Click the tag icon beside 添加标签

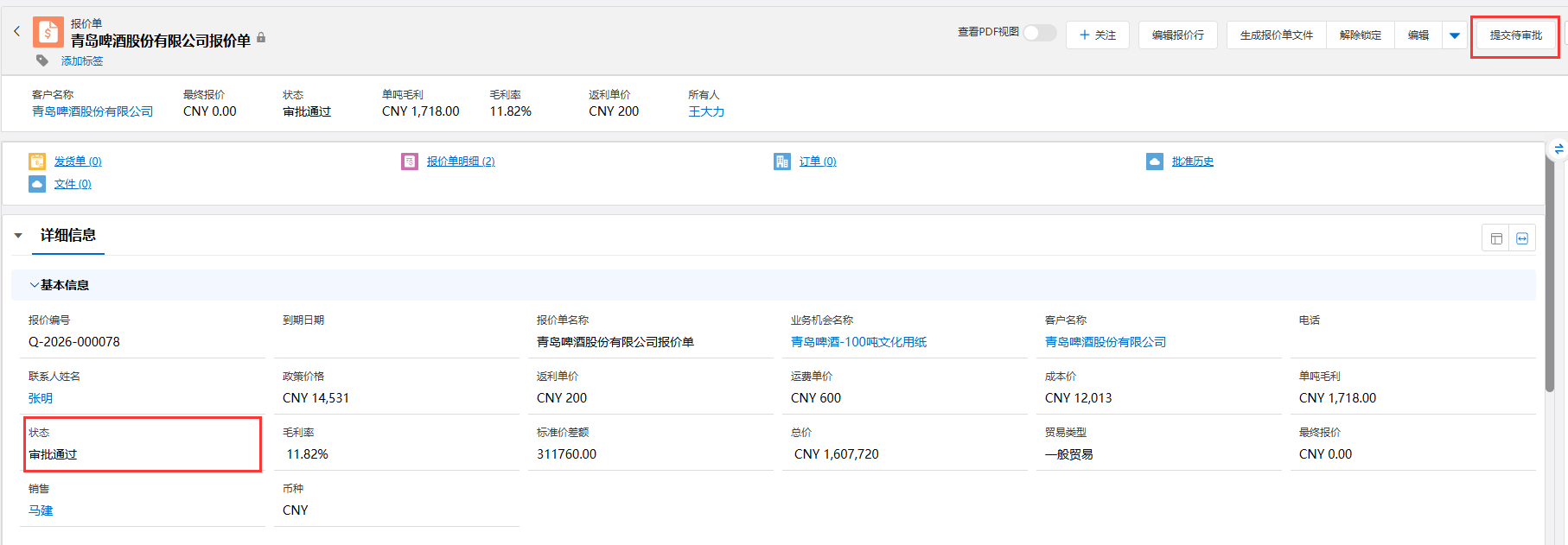[x=41, y=60]
